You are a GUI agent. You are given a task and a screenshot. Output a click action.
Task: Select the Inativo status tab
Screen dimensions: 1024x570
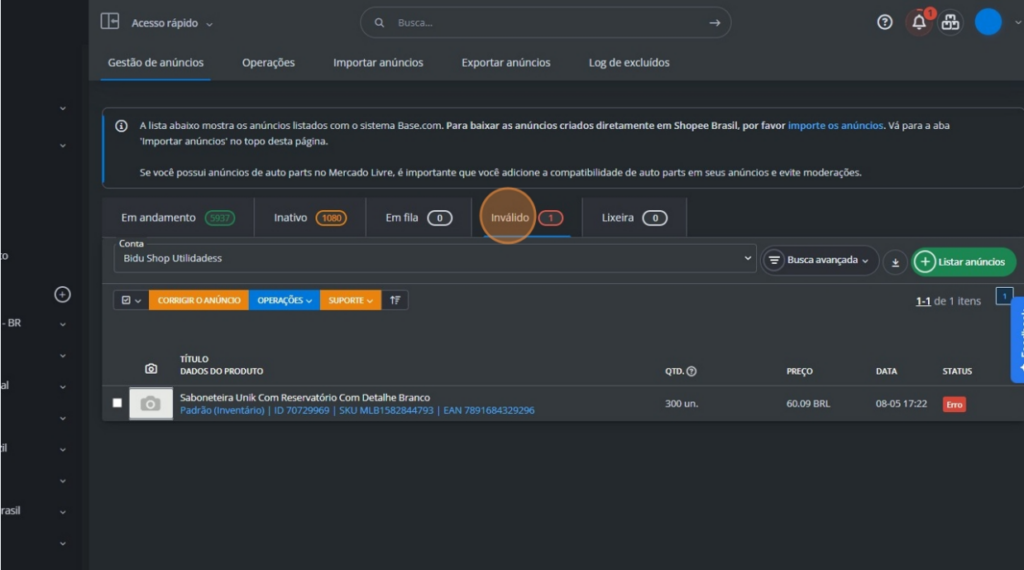click(310, 217)
